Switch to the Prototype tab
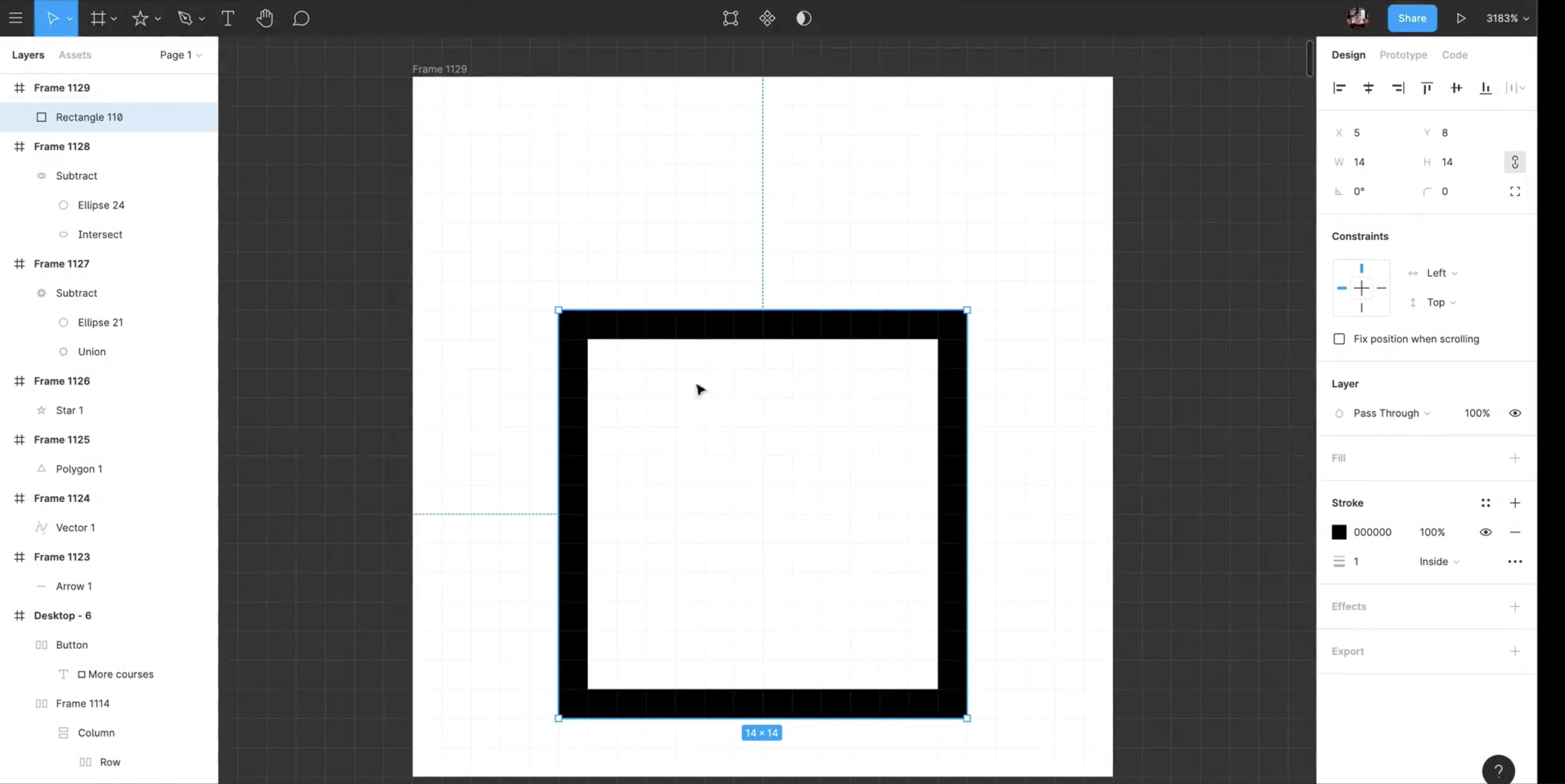 click(1403, 55)
